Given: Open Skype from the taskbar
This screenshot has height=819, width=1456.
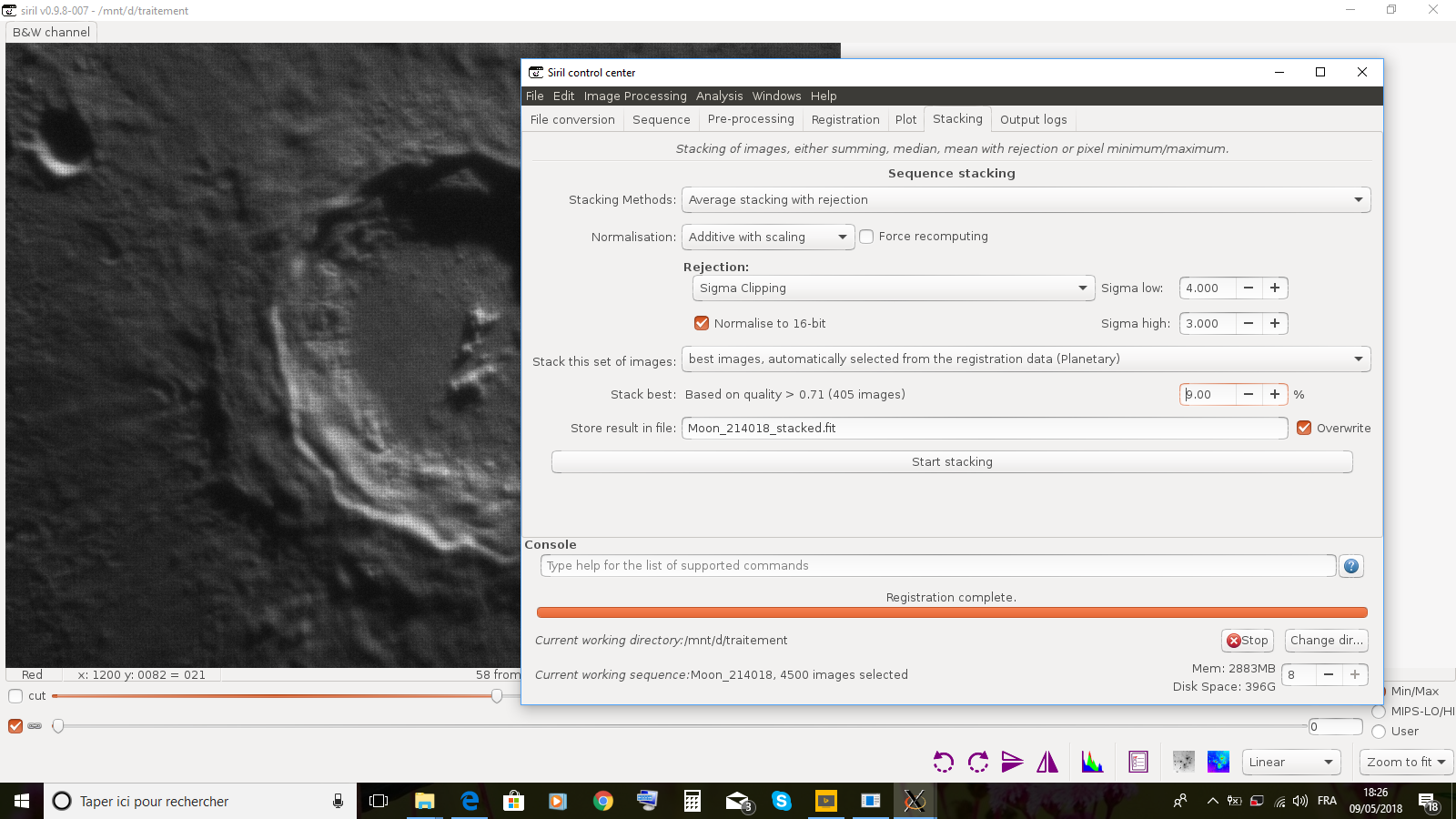Looking at the screenshot, I should pyautogui.click(x=781, y=801).
